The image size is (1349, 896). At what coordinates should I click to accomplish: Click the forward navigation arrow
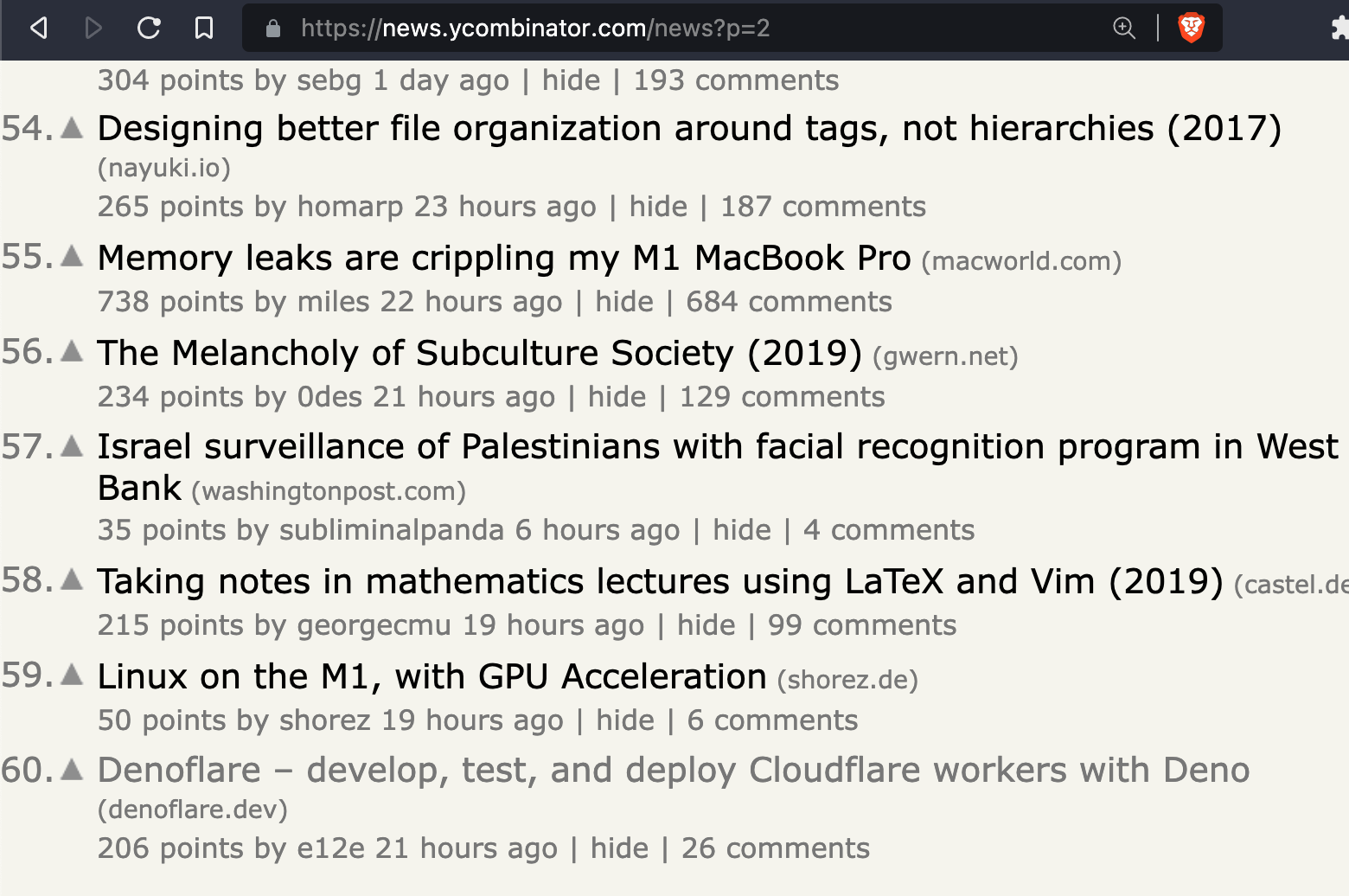click(93, 29)
